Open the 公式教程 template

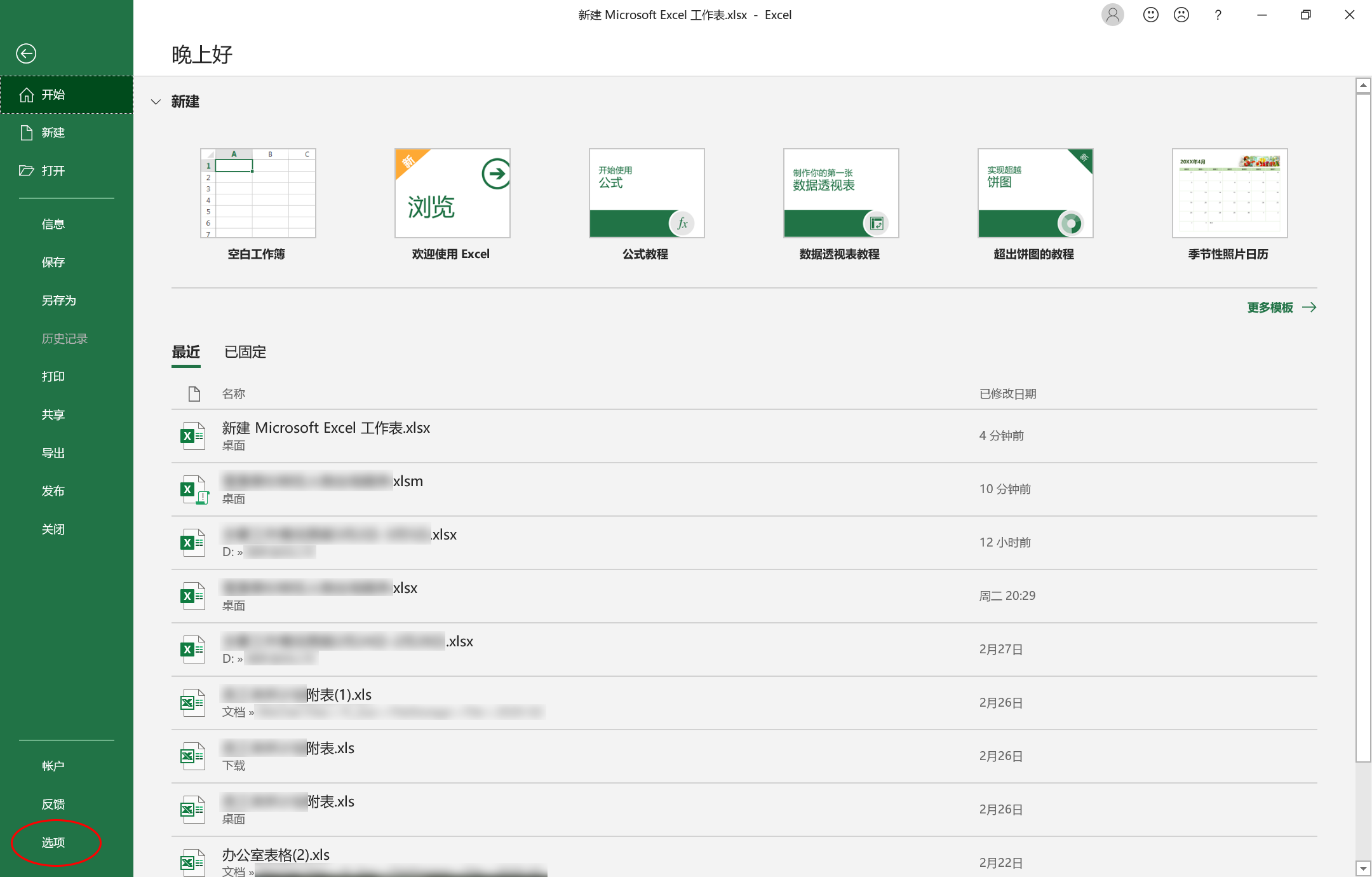(x=647, y=193)
